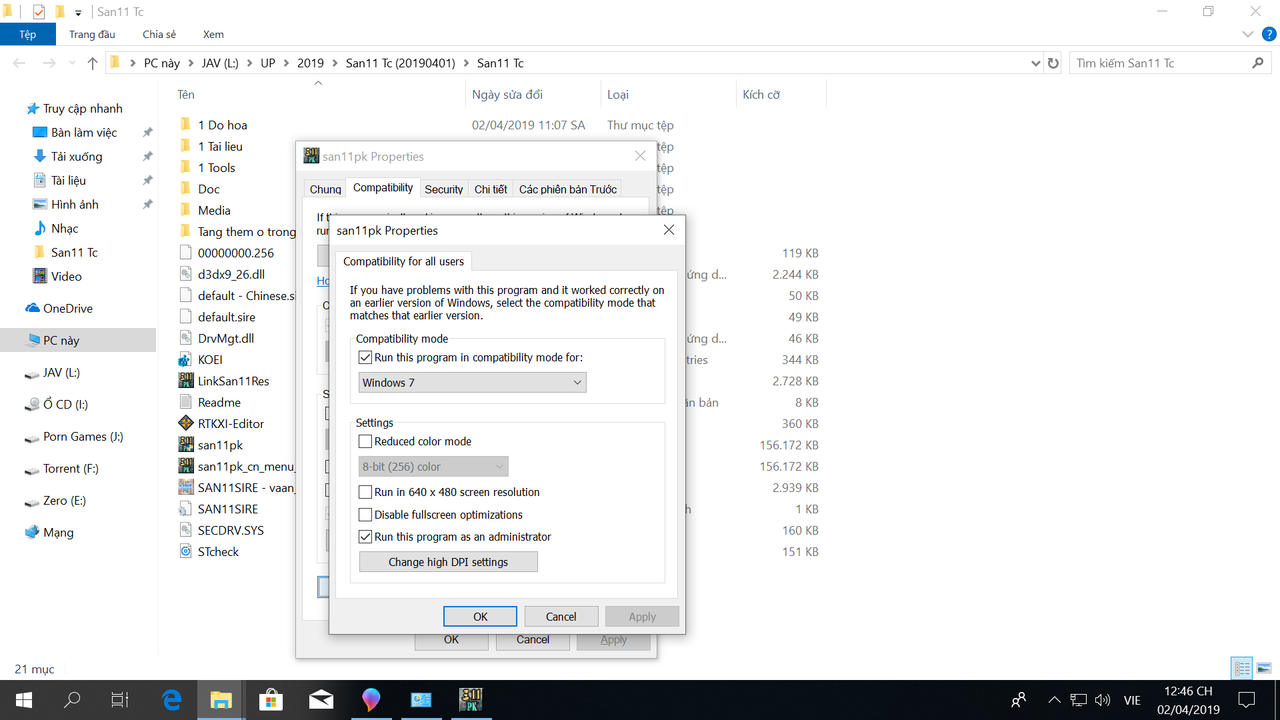
Task: Open Nhạc folder in sidebar
Action: [x=64, y=228]
